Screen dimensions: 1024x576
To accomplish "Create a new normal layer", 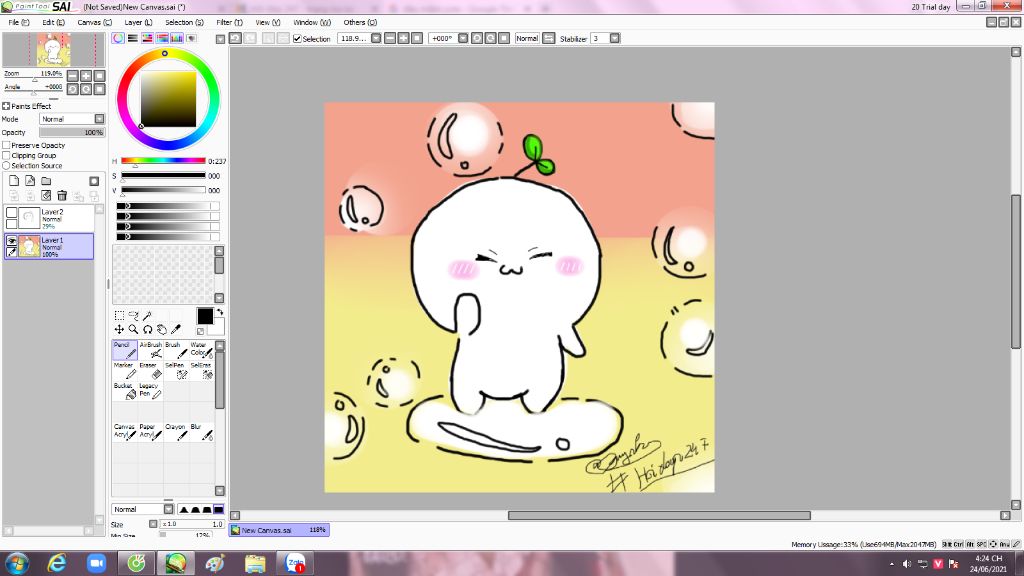I will 14,181.
